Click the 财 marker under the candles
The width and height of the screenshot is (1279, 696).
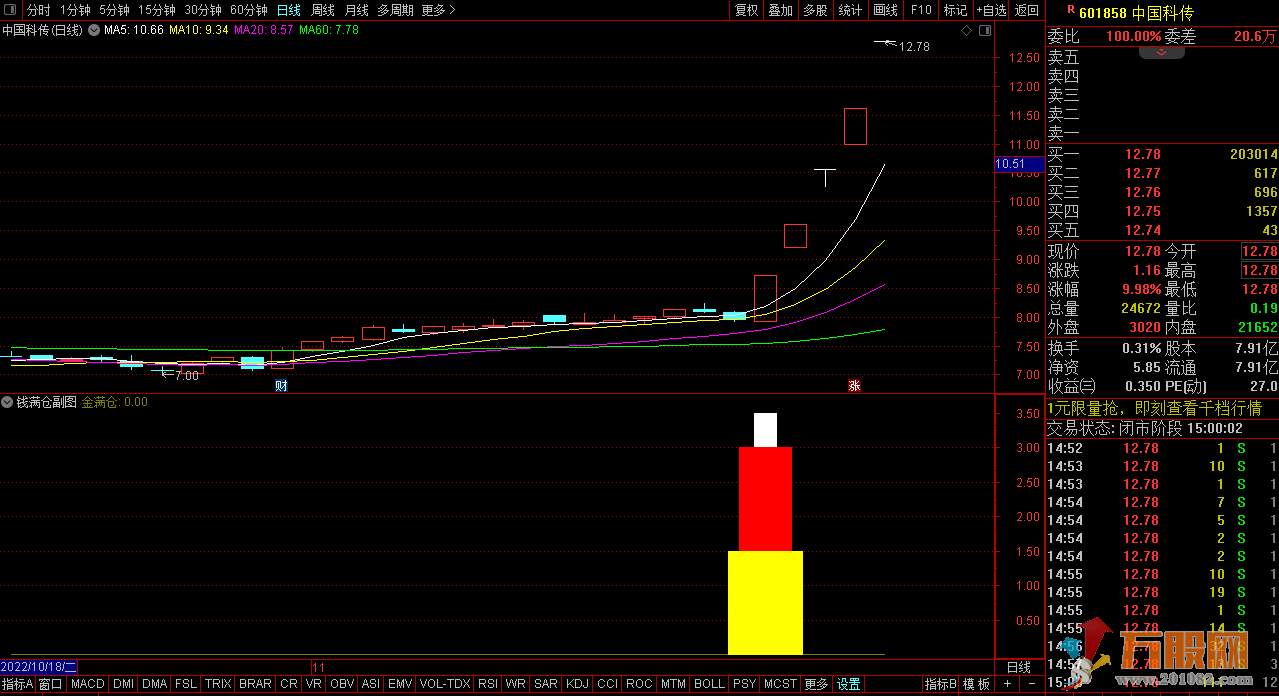tap(281, 385)
